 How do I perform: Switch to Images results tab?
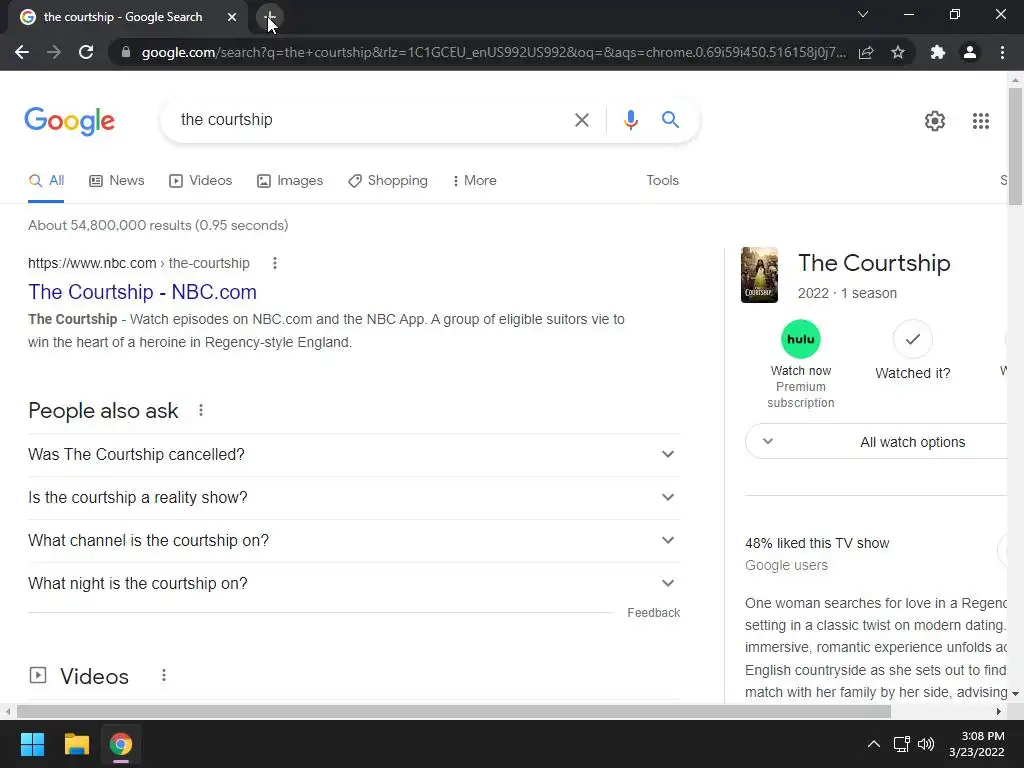[290, 181]
